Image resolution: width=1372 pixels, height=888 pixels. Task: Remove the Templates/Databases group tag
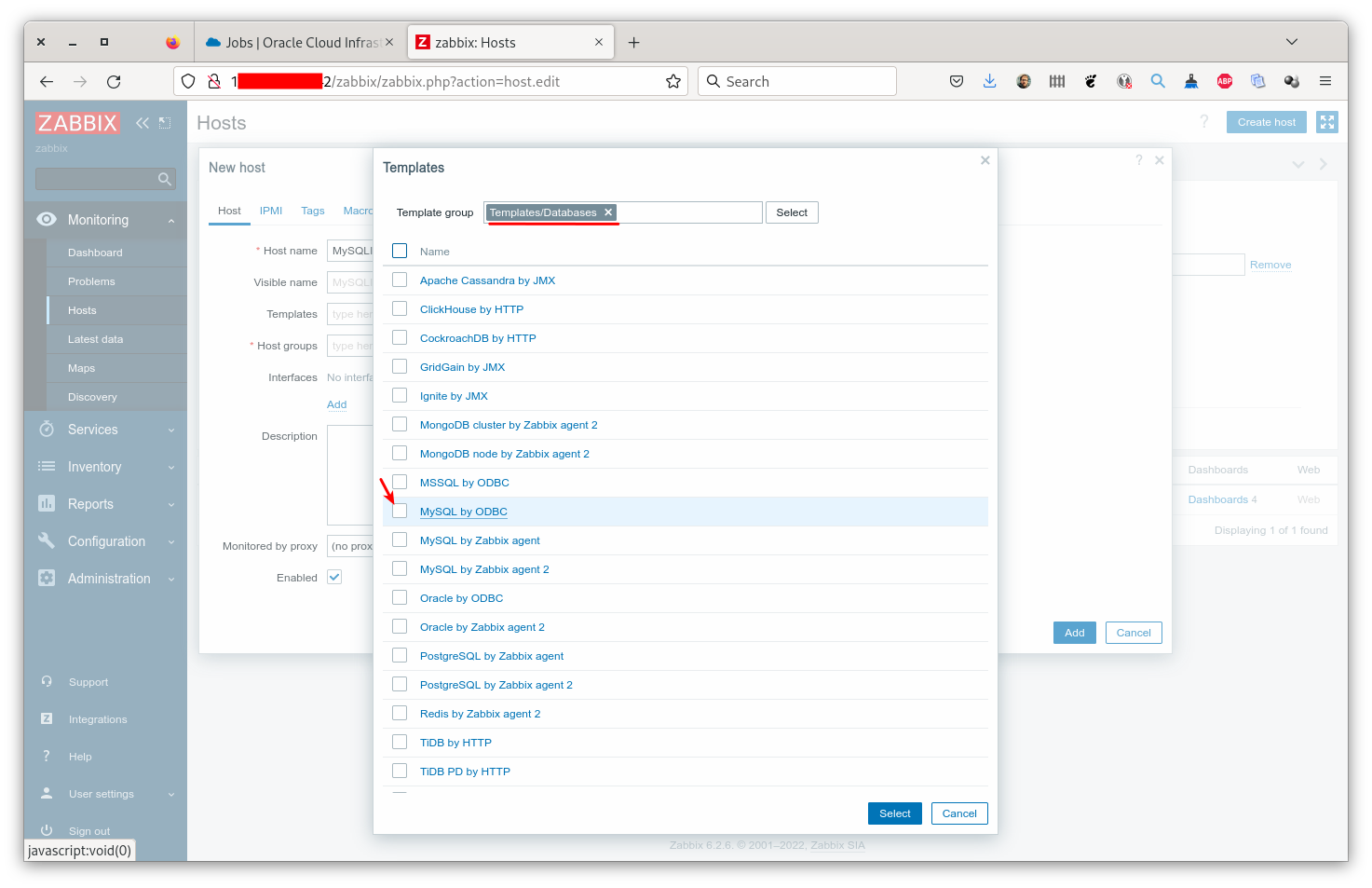pos(608,212)
